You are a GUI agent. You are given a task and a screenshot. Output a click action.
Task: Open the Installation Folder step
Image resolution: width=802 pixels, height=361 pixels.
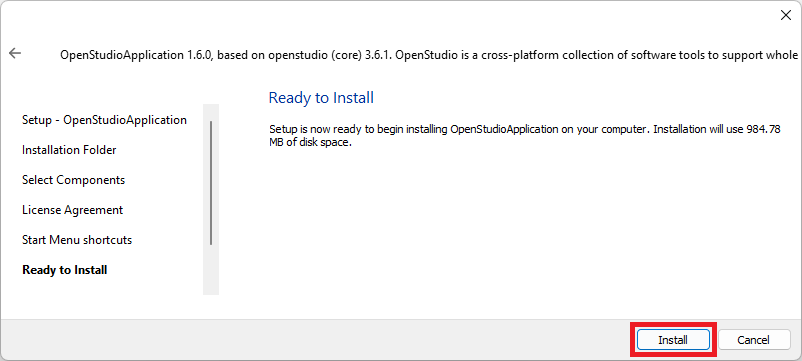[69, 150]
